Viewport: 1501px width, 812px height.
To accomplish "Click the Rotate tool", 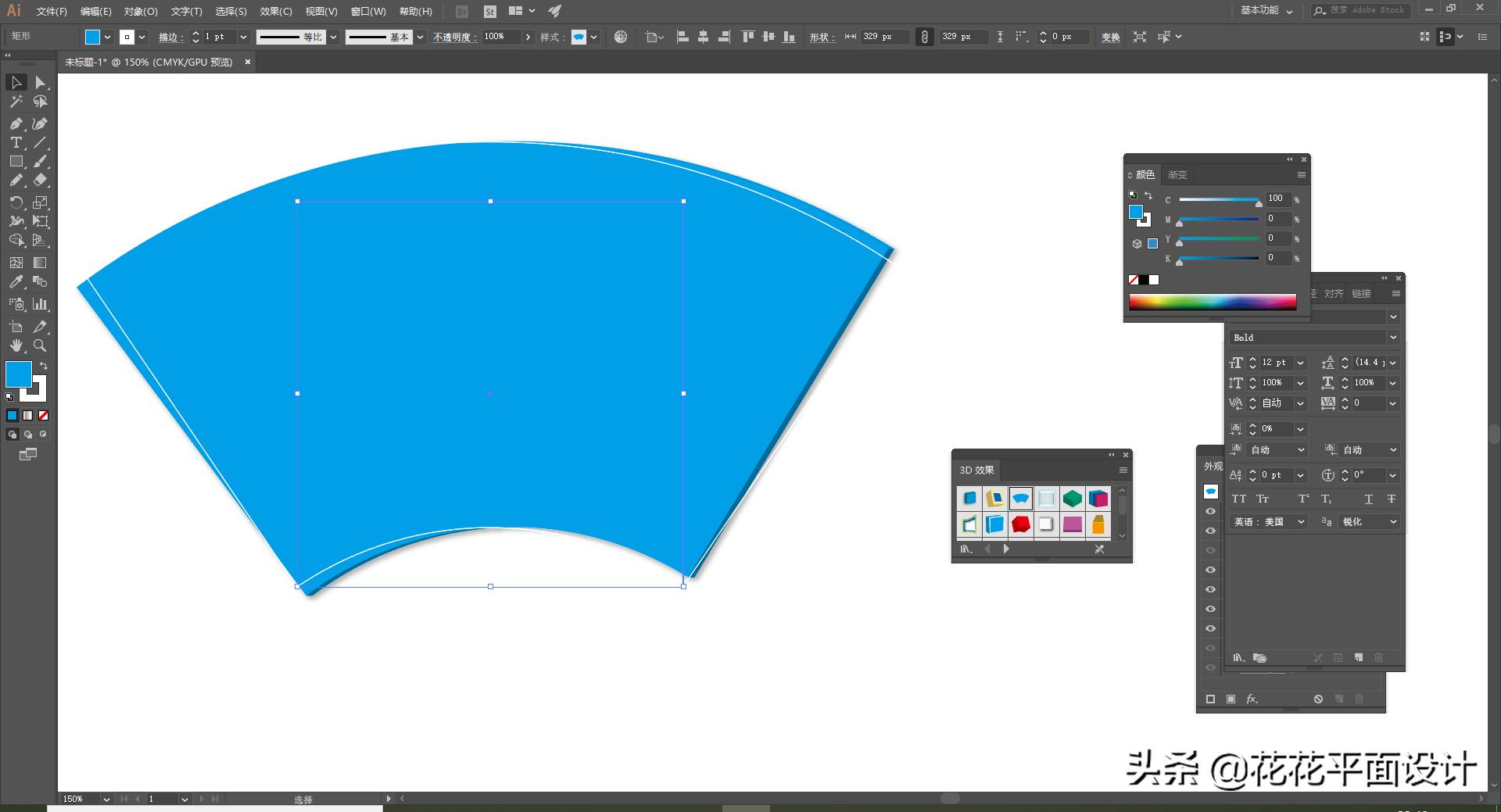I will point(16,202).
